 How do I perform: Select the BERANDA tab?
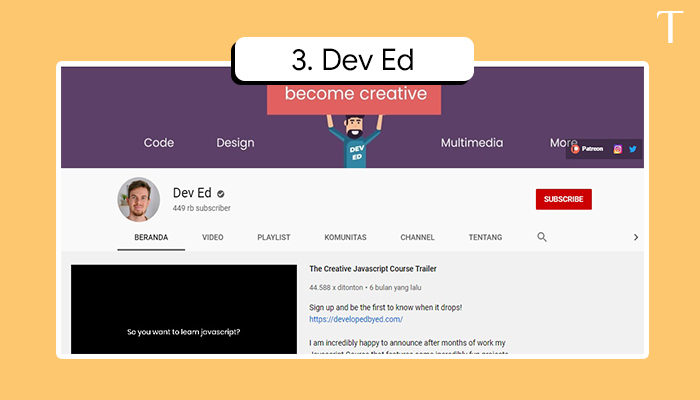(151, 238)
